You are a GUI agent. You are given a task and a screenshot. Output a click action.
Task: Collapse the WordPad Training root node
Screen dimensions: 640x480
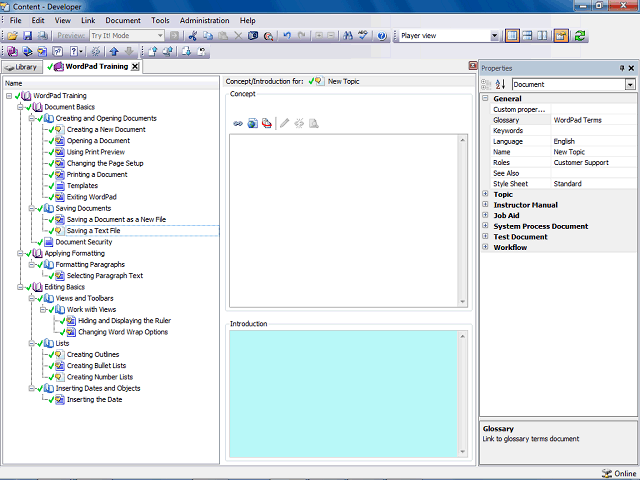tap(9, 96)
